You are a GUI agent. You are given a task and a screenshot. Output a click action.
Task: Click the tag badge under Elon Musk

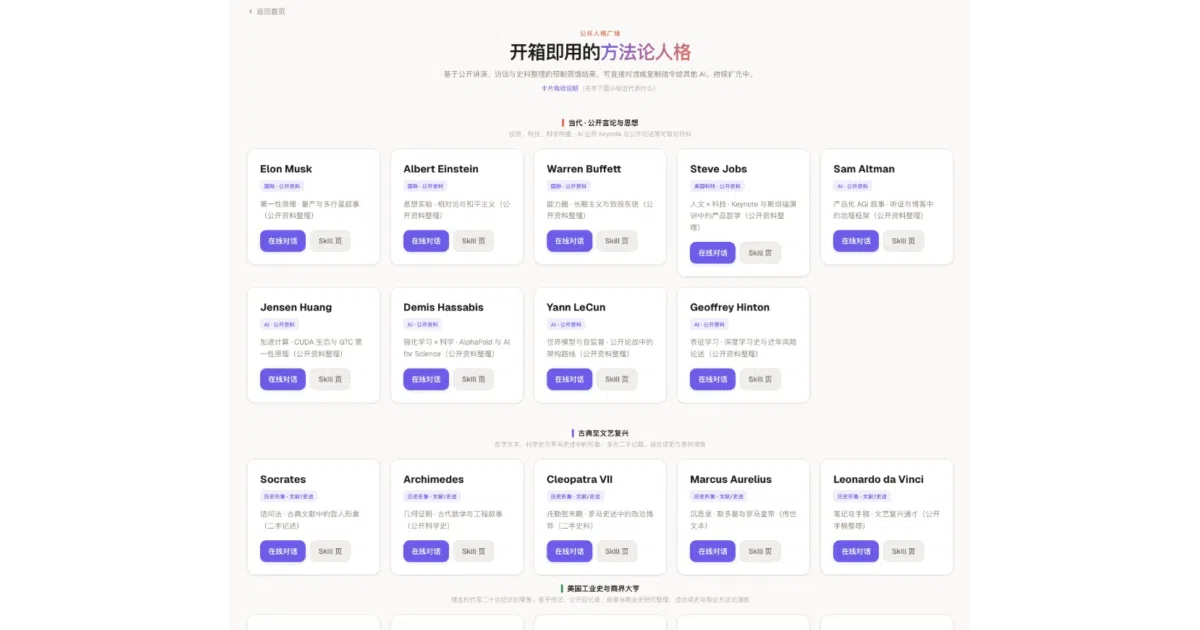(281, 186)
